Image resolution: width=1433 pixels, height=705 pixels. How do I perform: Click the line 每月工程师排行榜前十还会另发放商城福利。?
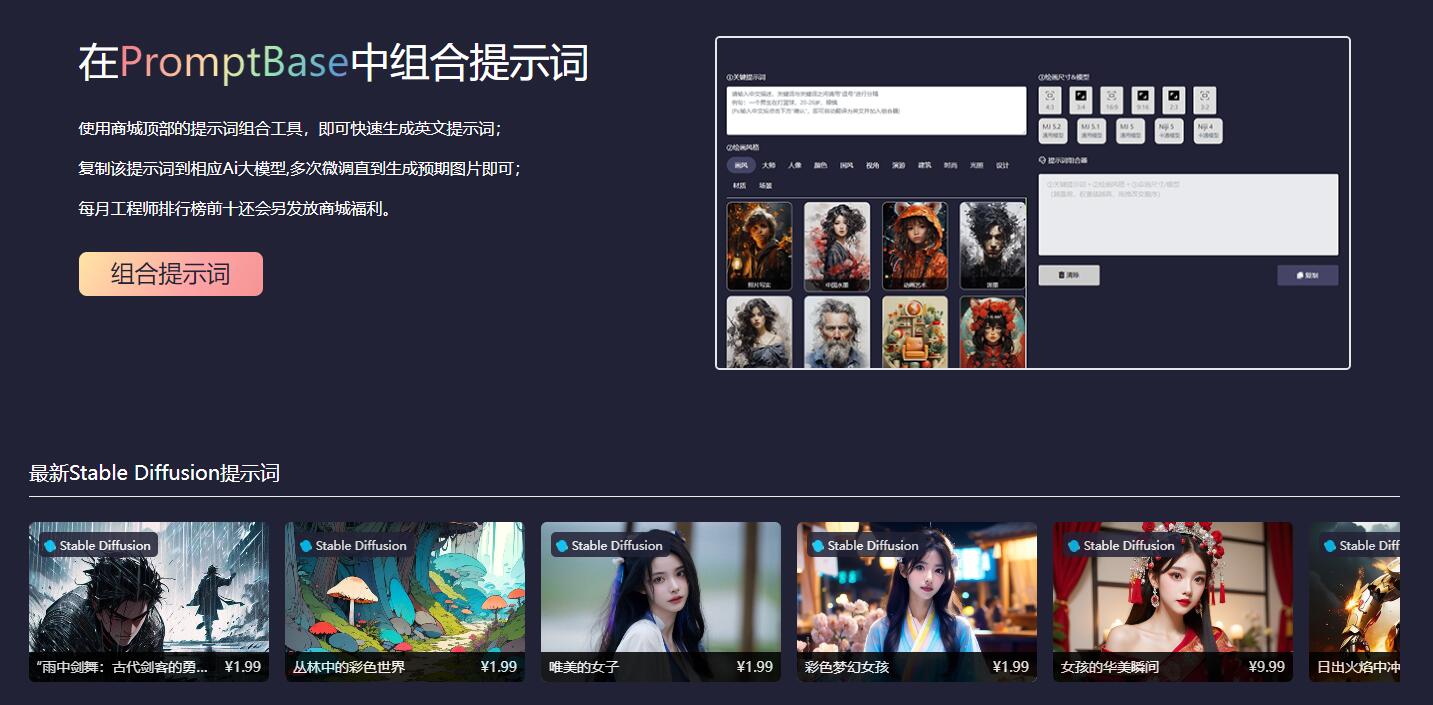236,209
